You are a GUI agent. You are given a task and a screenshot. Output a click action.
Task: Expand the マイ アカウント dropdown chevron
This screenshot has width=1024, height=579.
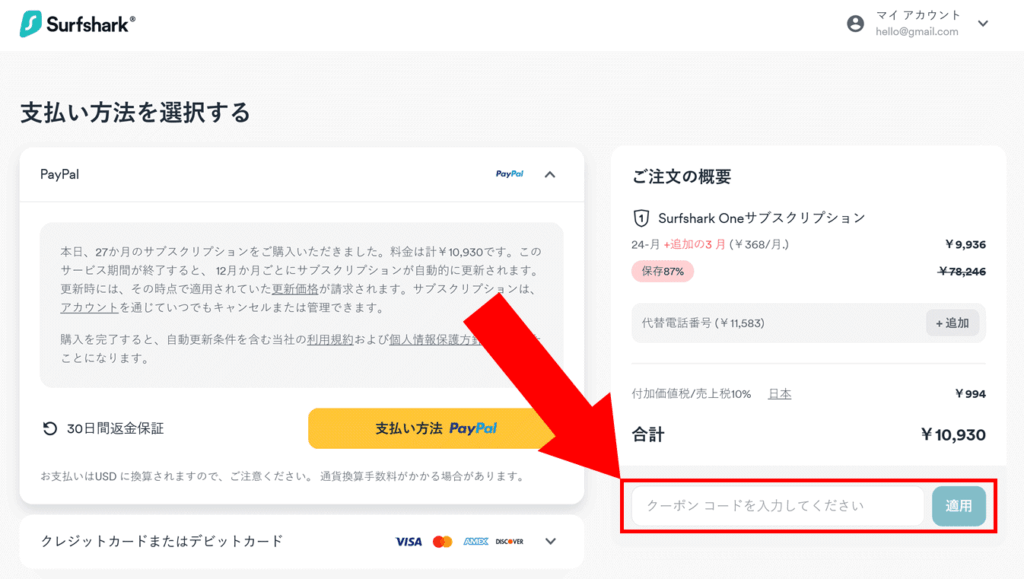(983, 23)
